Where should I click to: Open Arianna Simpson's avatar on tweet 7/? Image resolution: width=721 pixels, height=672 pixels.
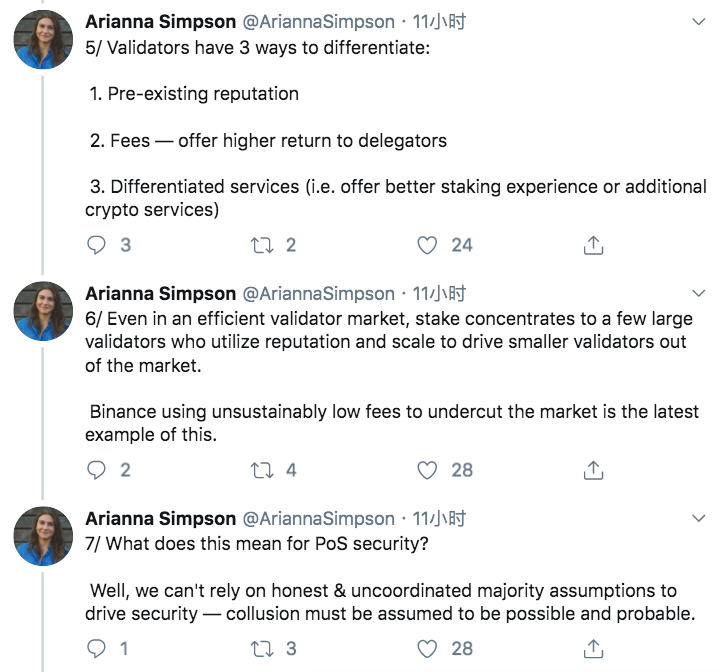pos(43,536)
